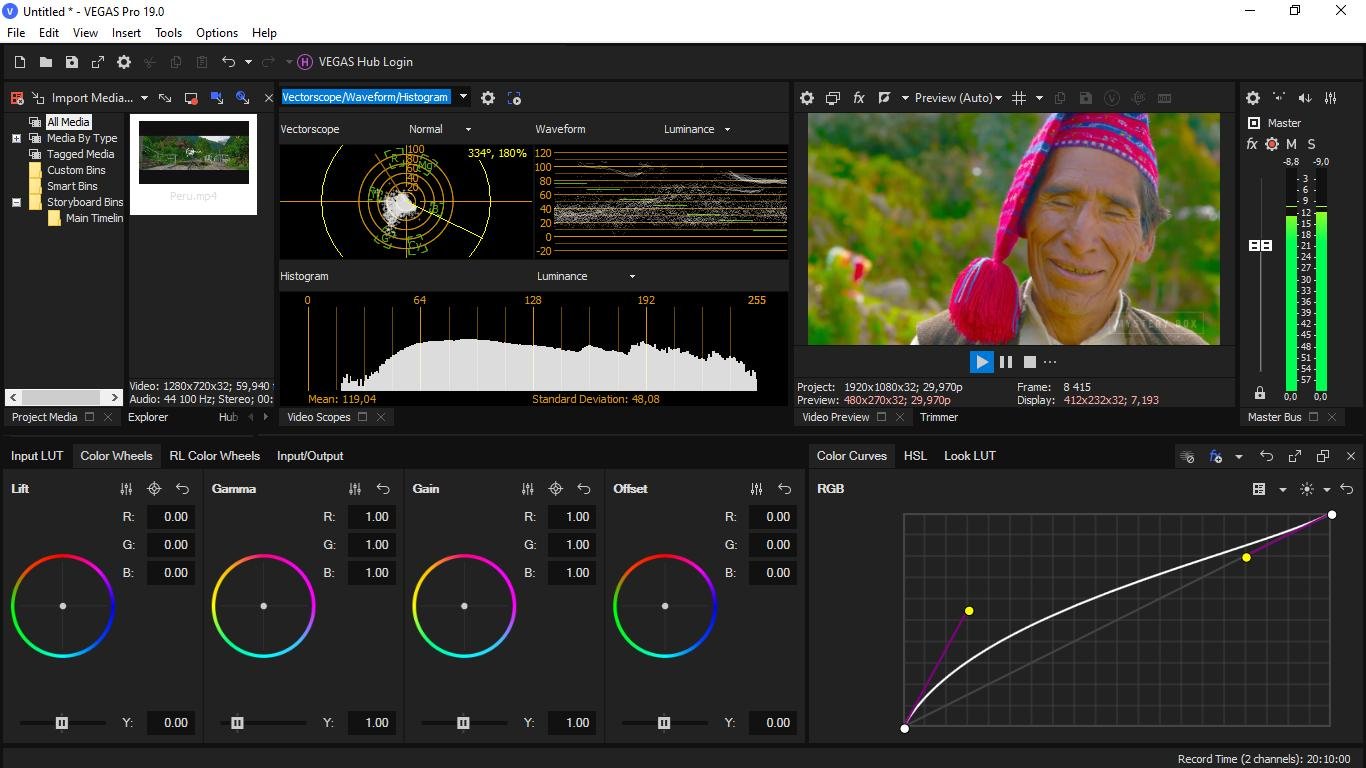Image resolution: width=1366 pixels, height=768 pixels.
Task: Click the Video Preview fx icon
Action: pos(858,98)
